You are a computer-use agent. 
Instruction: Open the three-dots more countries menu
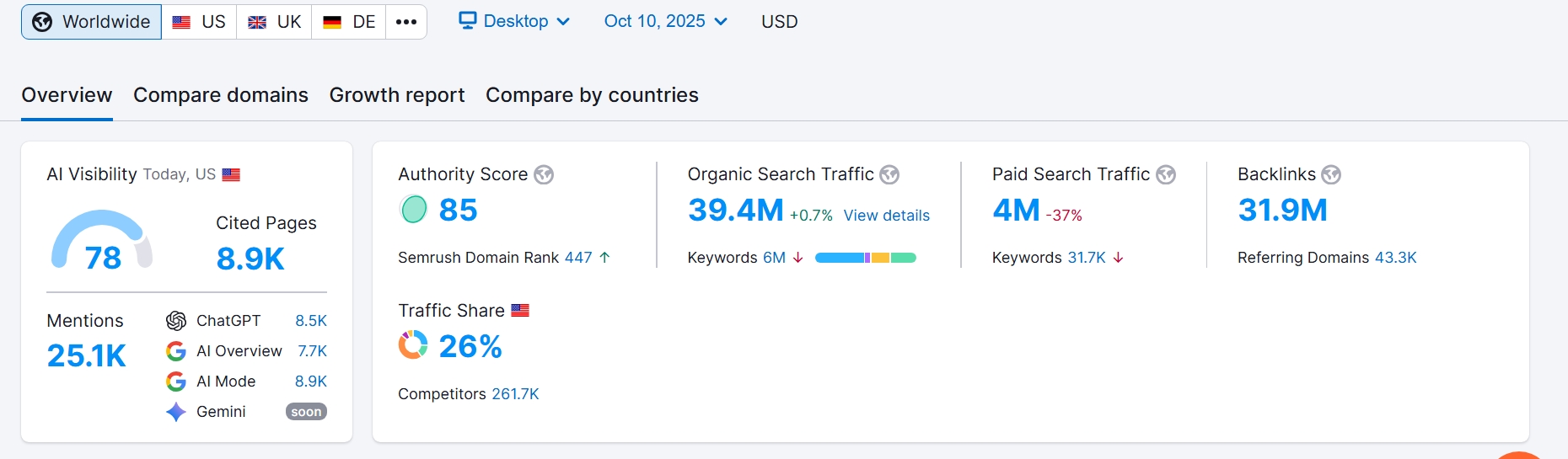click(406, 22)
